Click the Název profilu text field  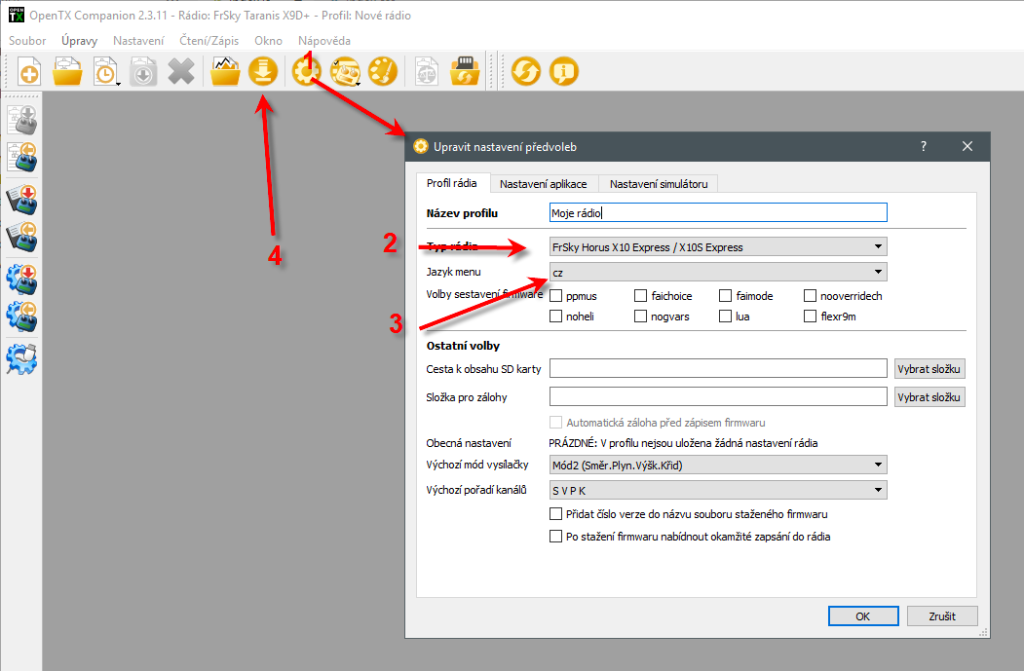718,213
